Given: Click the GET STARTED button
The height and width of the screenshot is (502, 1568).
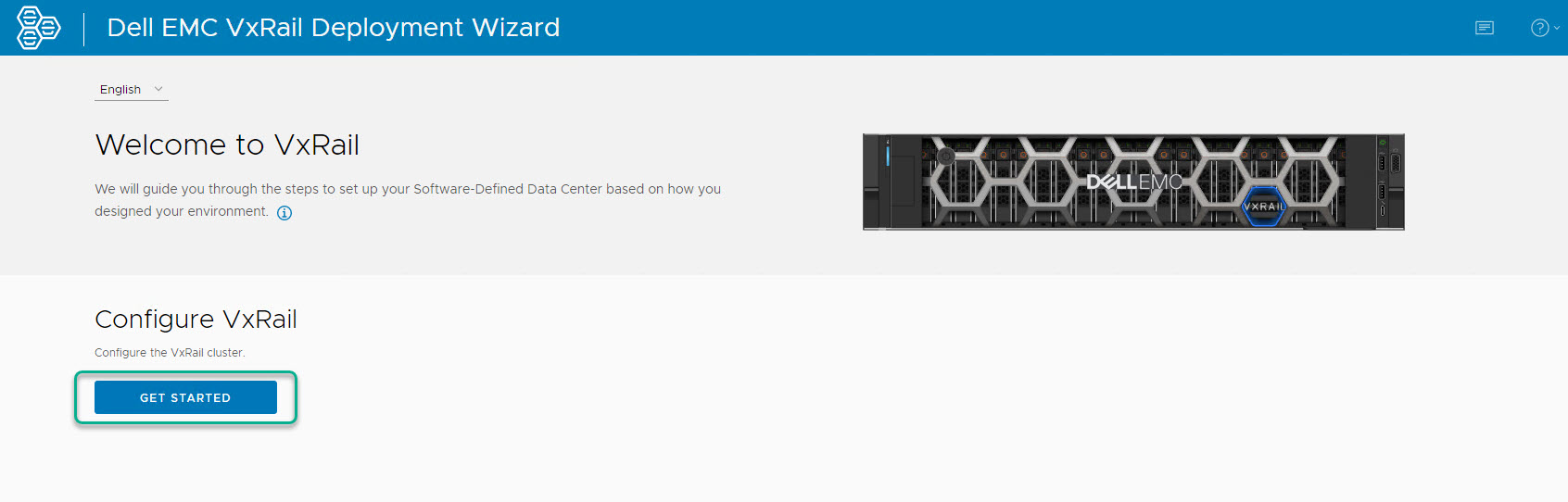Looking at the screenshot, I should (185, 397).
